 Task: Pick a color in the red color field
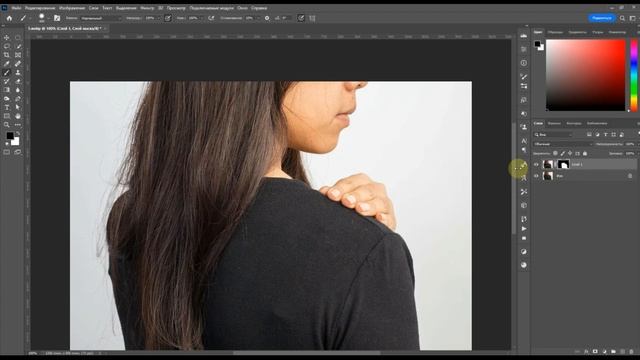click(x=585, y=75)
